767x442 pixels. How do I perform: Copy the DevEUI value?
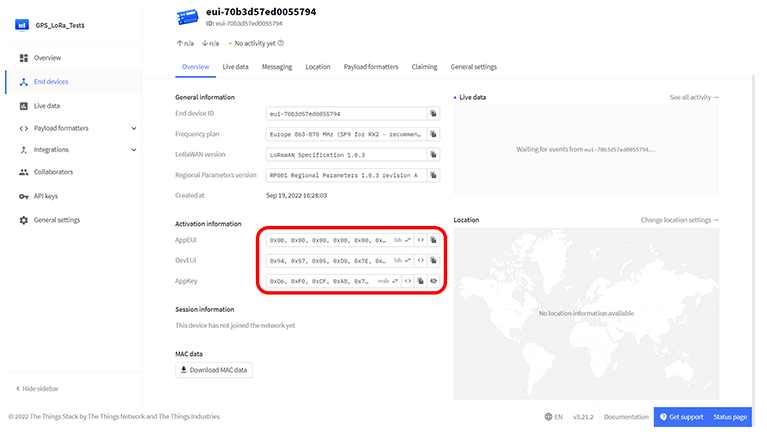pos(434,261)
